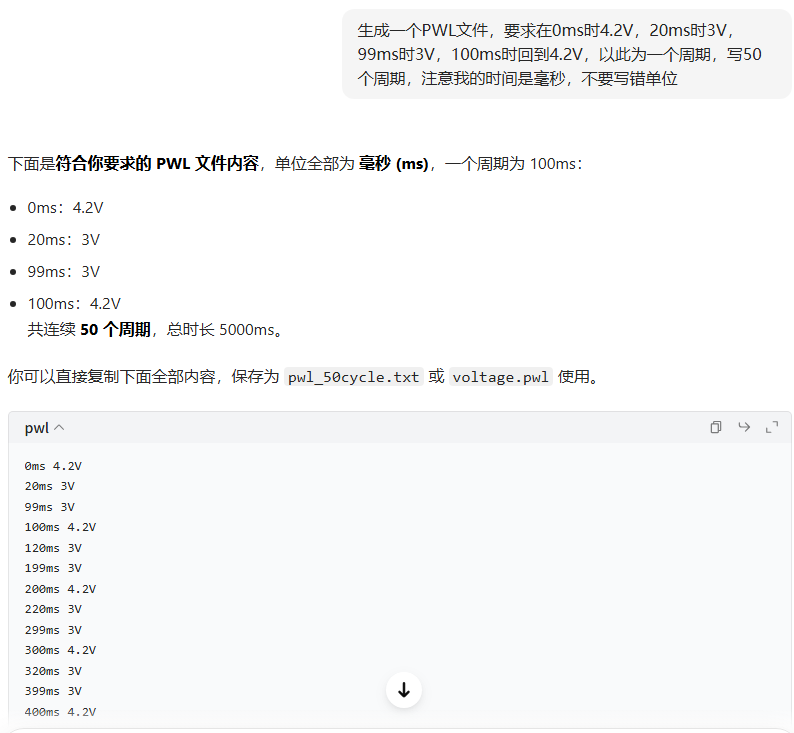Click code line "200ms 4.2V"
Viewport: 794px width, 733px height.
[x=60, y=589]
